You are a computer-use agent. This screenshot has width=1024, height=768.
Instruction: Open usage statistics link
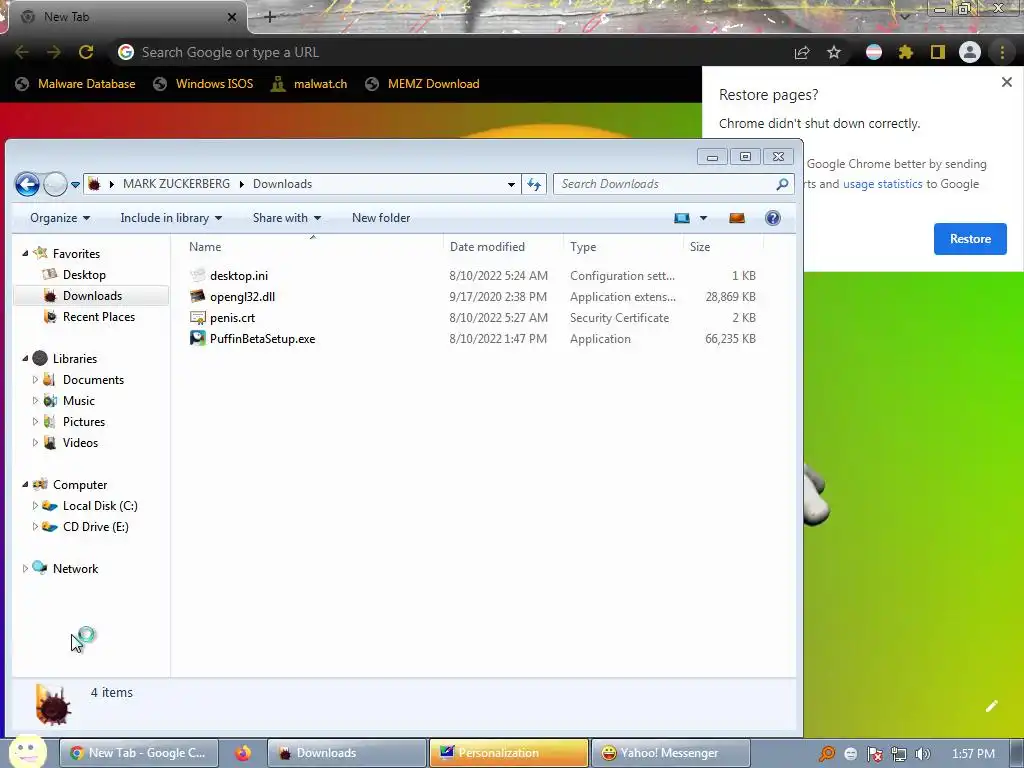click(882, 184)
